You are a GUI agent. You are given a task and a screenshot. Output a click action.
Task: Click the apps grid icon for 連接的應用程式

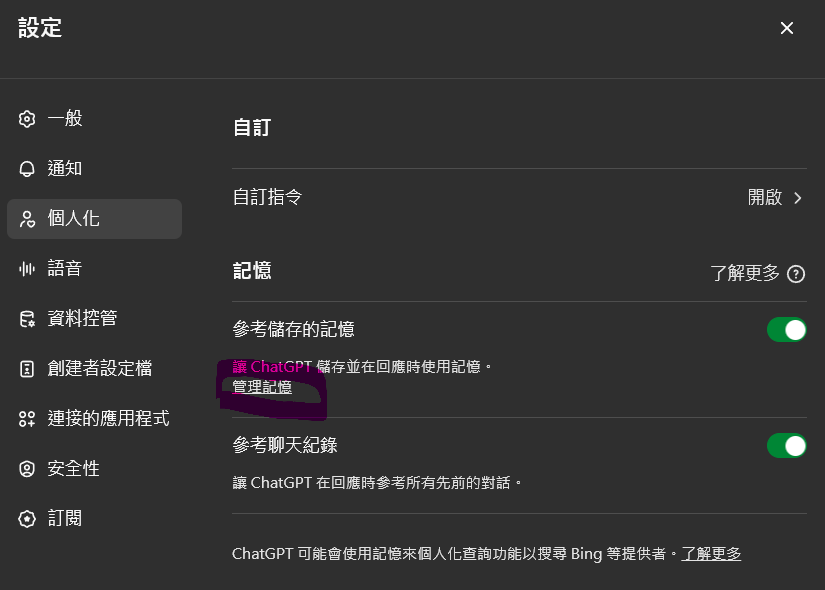[x=27, y=419]
